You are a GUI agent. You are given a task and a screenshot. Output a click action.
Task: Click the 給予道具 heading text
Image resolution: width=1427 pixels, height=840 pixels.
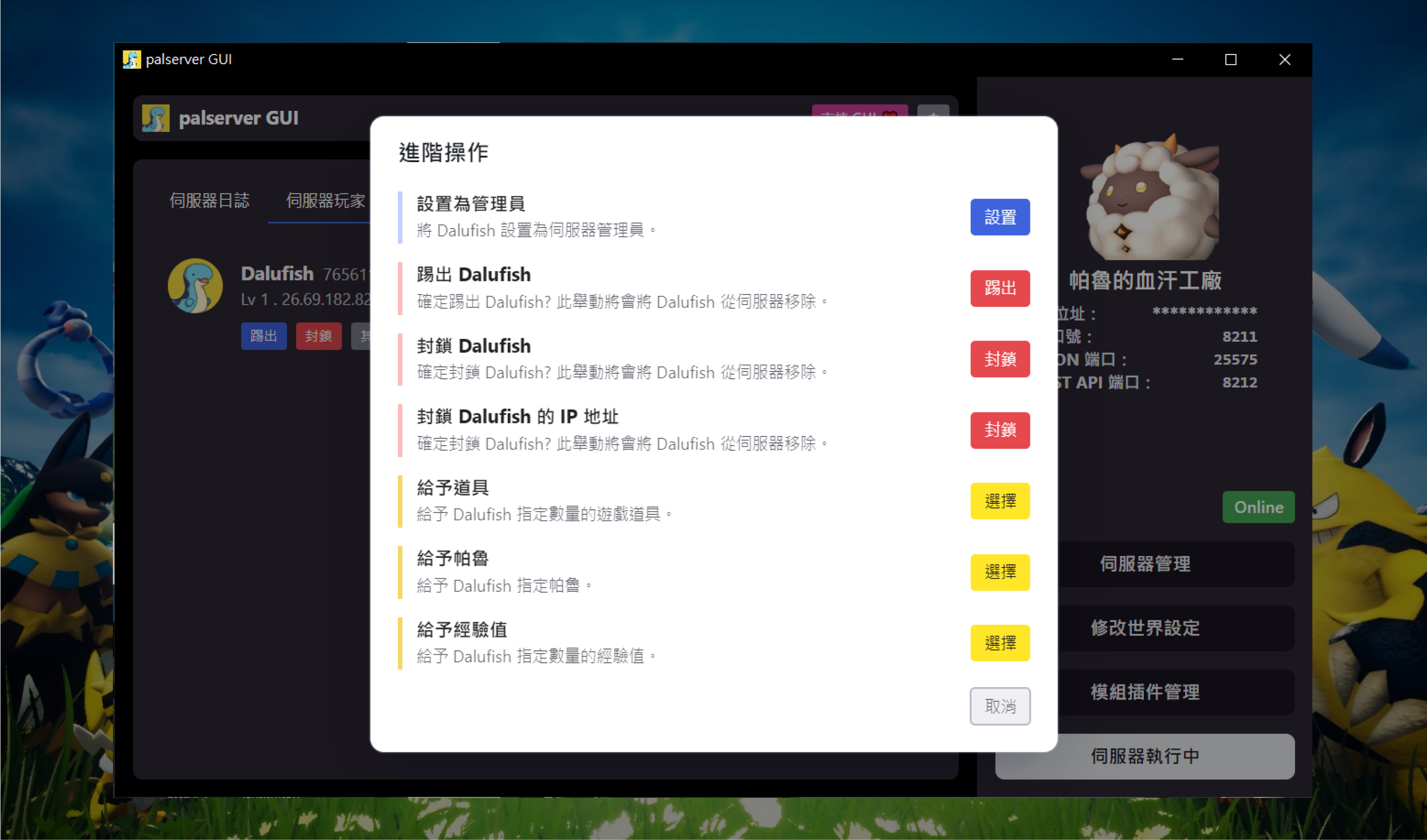(x=453, y=487)
